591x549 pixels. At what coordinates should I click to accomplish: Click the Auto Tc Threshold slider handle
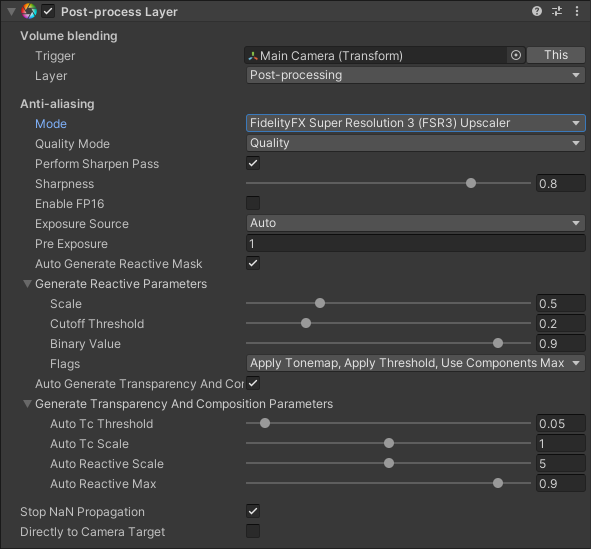click(265, 423)
